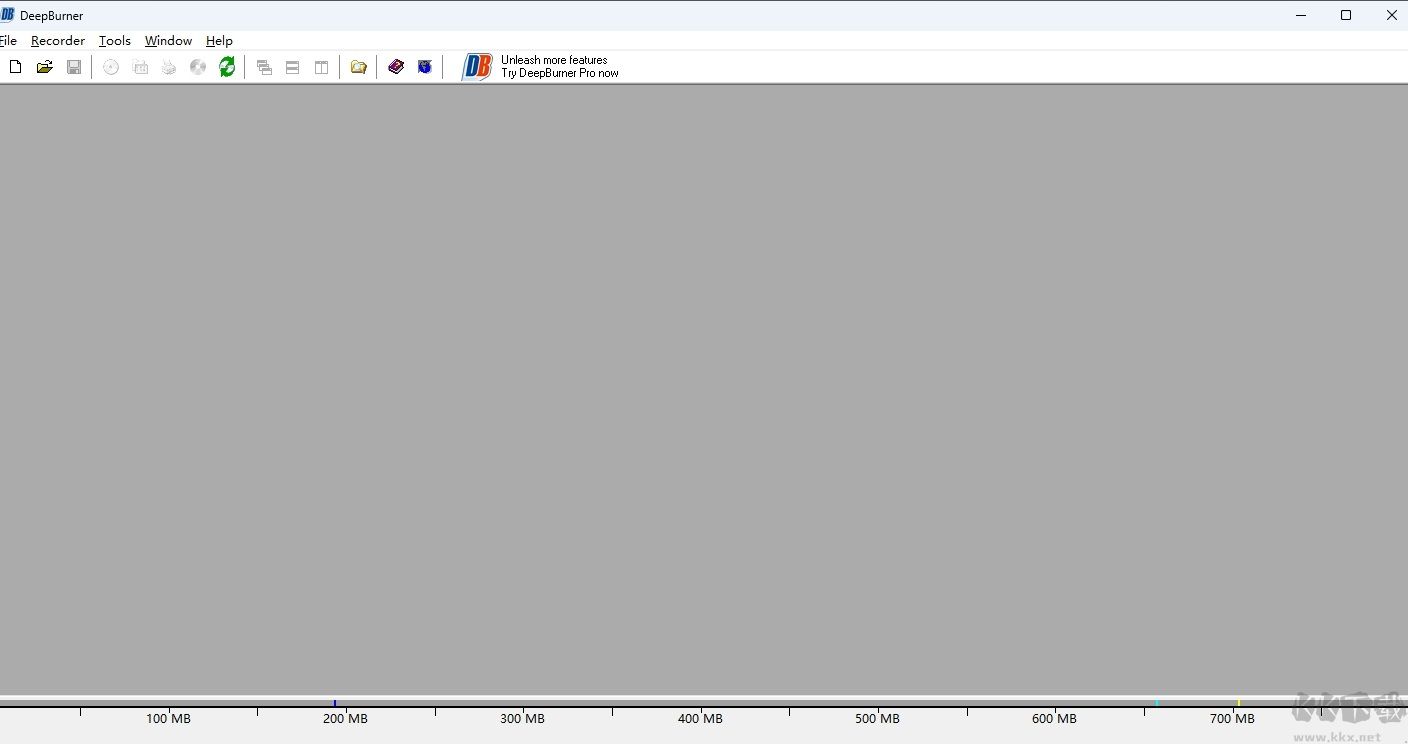This screenshot has width=1408, height=744.
Task: Click the DeepBurner DB logo banner
Action: click(477, 67)
